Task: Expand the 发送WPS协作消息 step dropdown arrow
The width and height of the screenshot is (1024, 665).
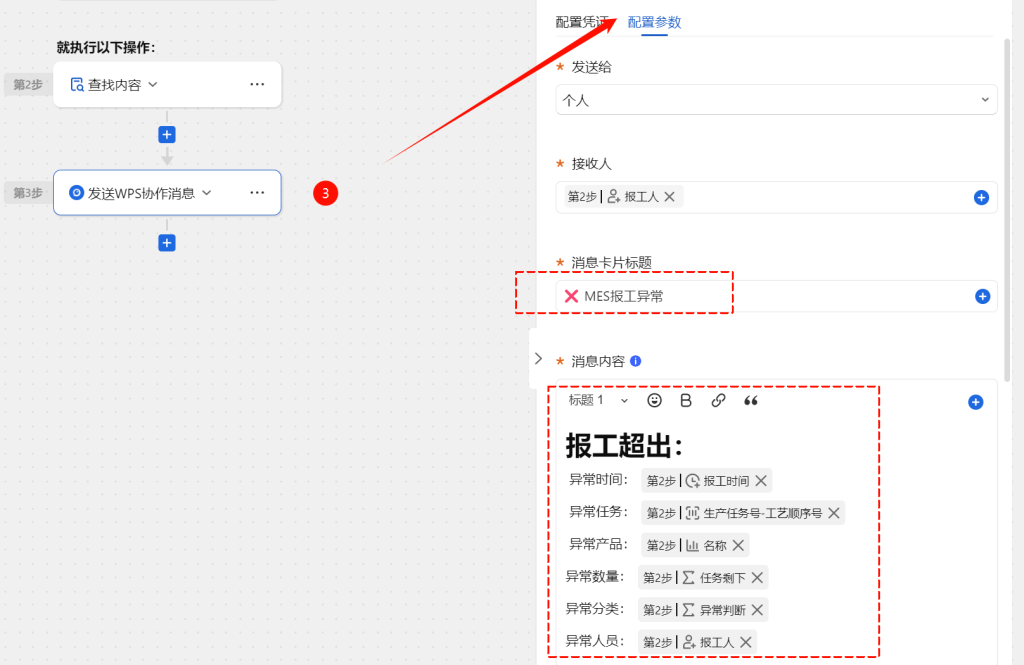Action: 207,193
